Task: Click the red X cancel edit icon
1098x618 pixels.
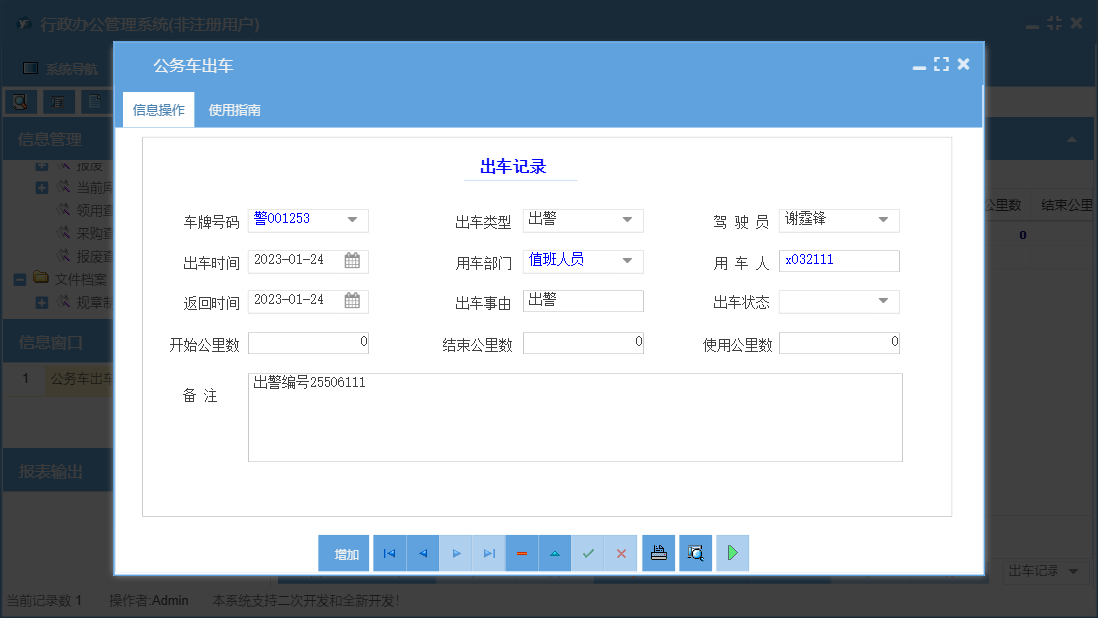Action: coord(621,553)
